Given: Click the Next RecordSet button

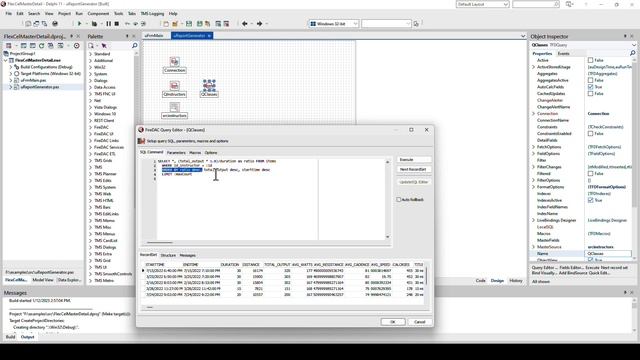Looking at the screenshot, I should click(414, 169).
